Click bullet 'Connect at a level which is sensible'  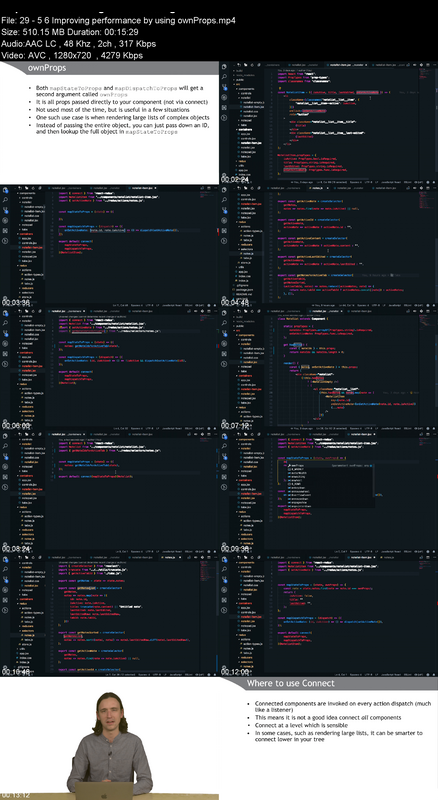pos(301,725)
